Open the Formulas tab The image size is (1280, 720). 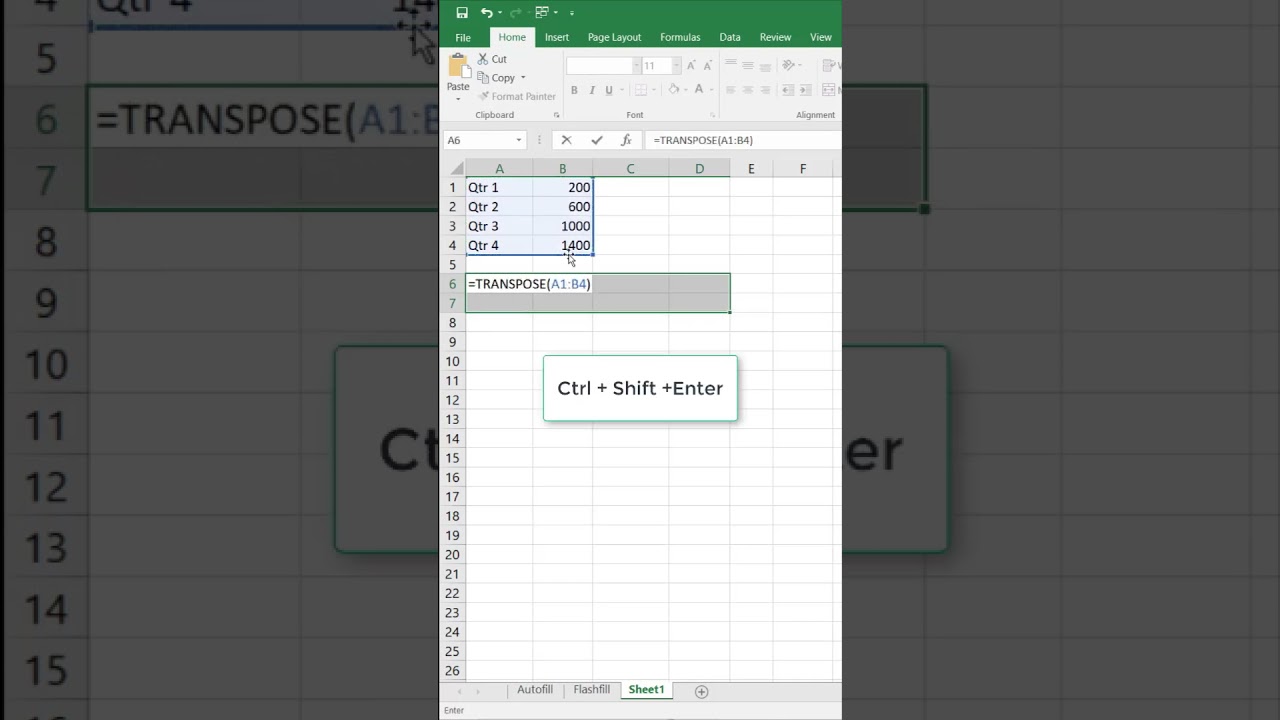coord(680,37)
